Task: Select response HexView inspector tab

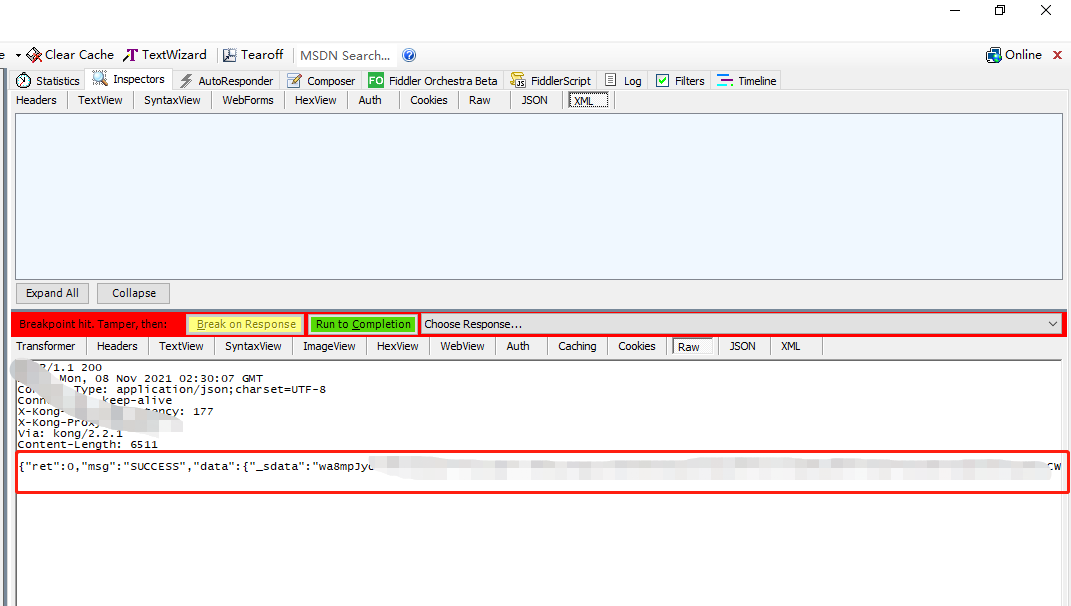Action: (x=398, y=346)
